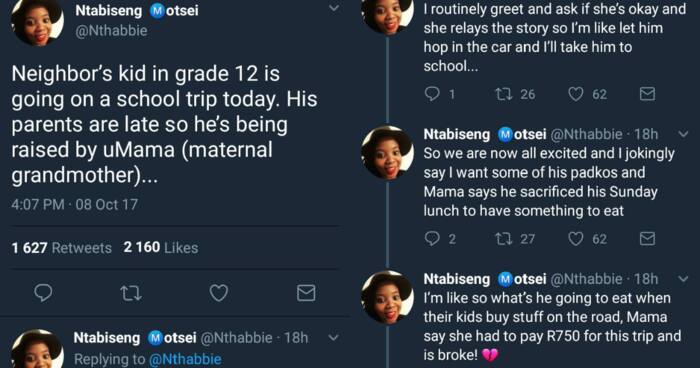The width and height of the screenshot is (700, 368).
Task: View the 1 627 Retweets list
Action: [x=62, y=247]
